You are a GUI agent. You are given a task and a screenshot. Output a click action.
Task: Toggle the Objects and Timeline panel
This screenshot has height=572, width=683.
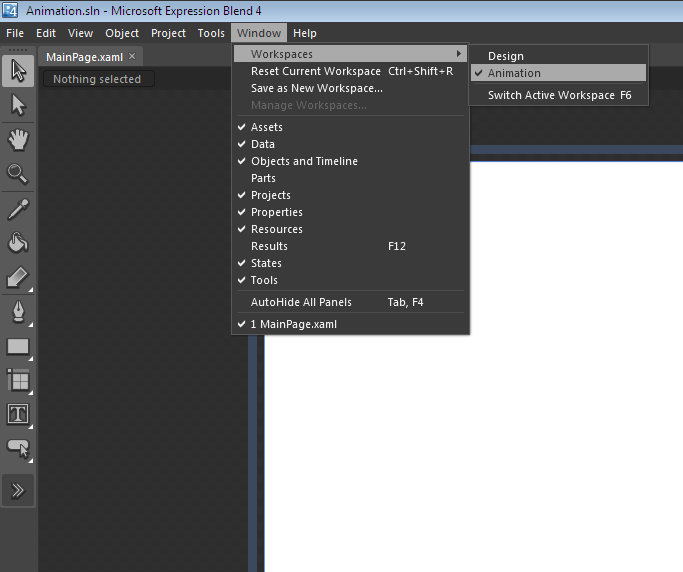click(x=351, y=161)
